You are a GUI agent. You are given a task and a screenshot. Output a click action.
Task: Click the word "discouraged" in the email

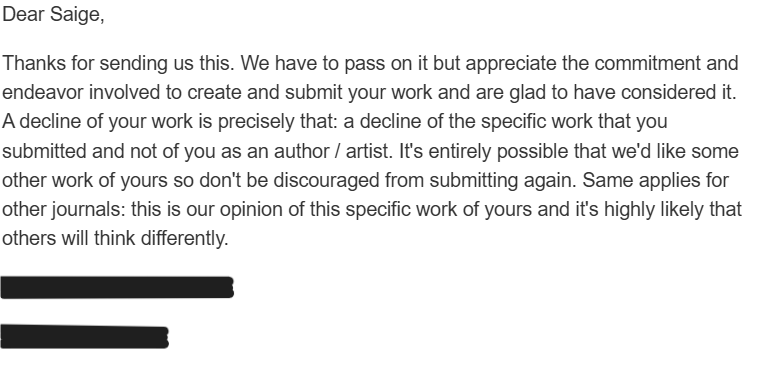click(327, 180)
